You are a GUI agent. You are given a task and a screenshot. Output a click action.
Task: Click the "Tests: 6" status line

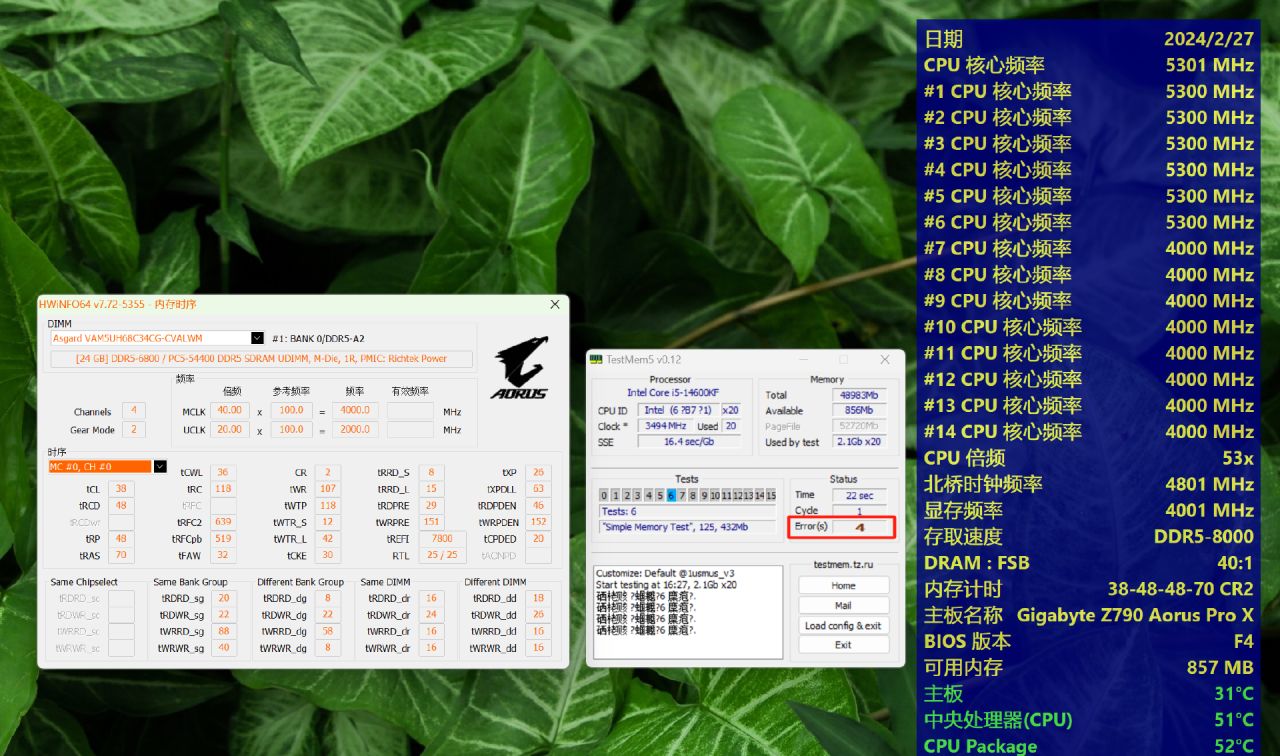tap(687, 512)
